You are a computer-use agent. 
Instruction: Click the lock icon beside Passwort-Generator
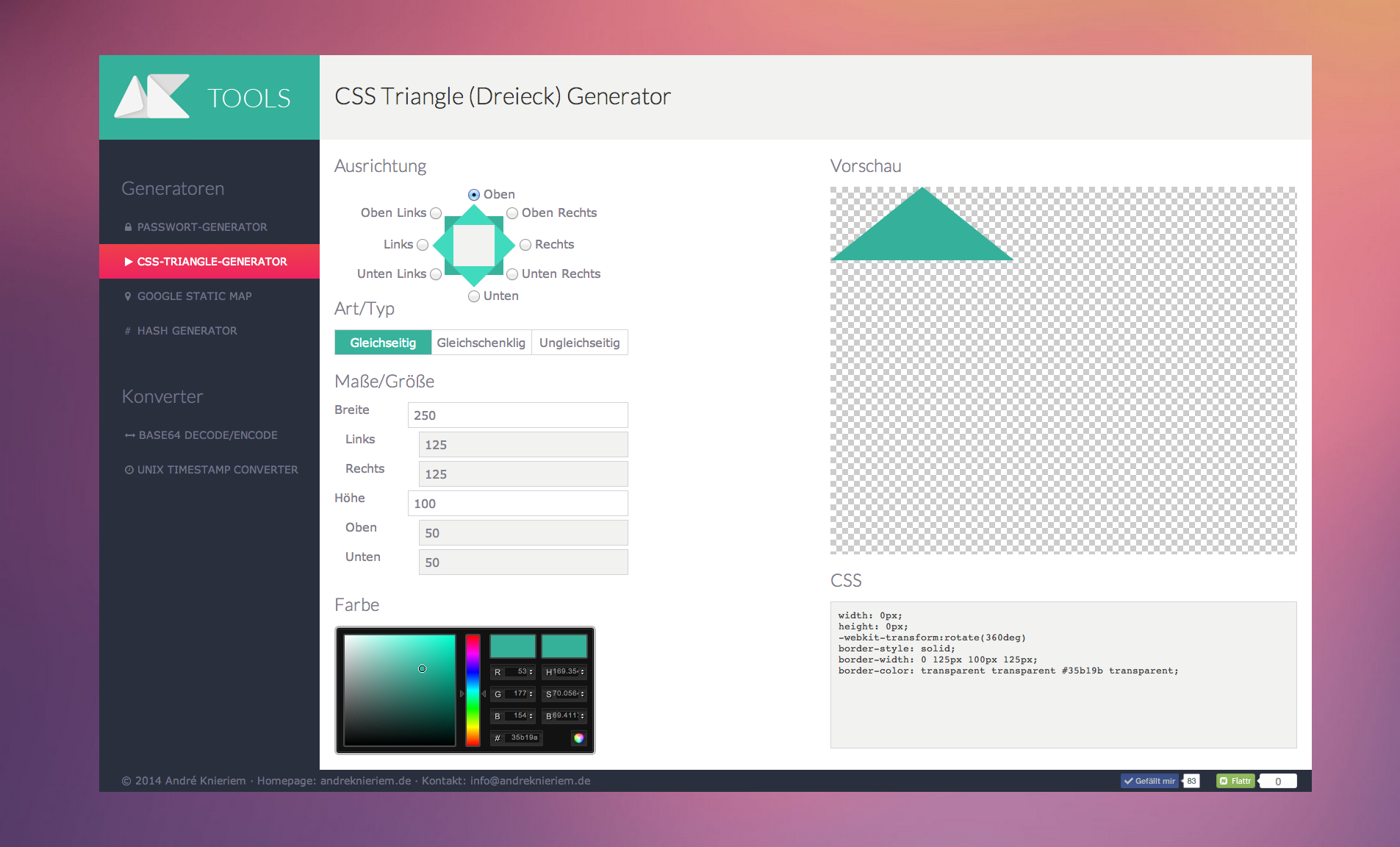pos(128,227)
